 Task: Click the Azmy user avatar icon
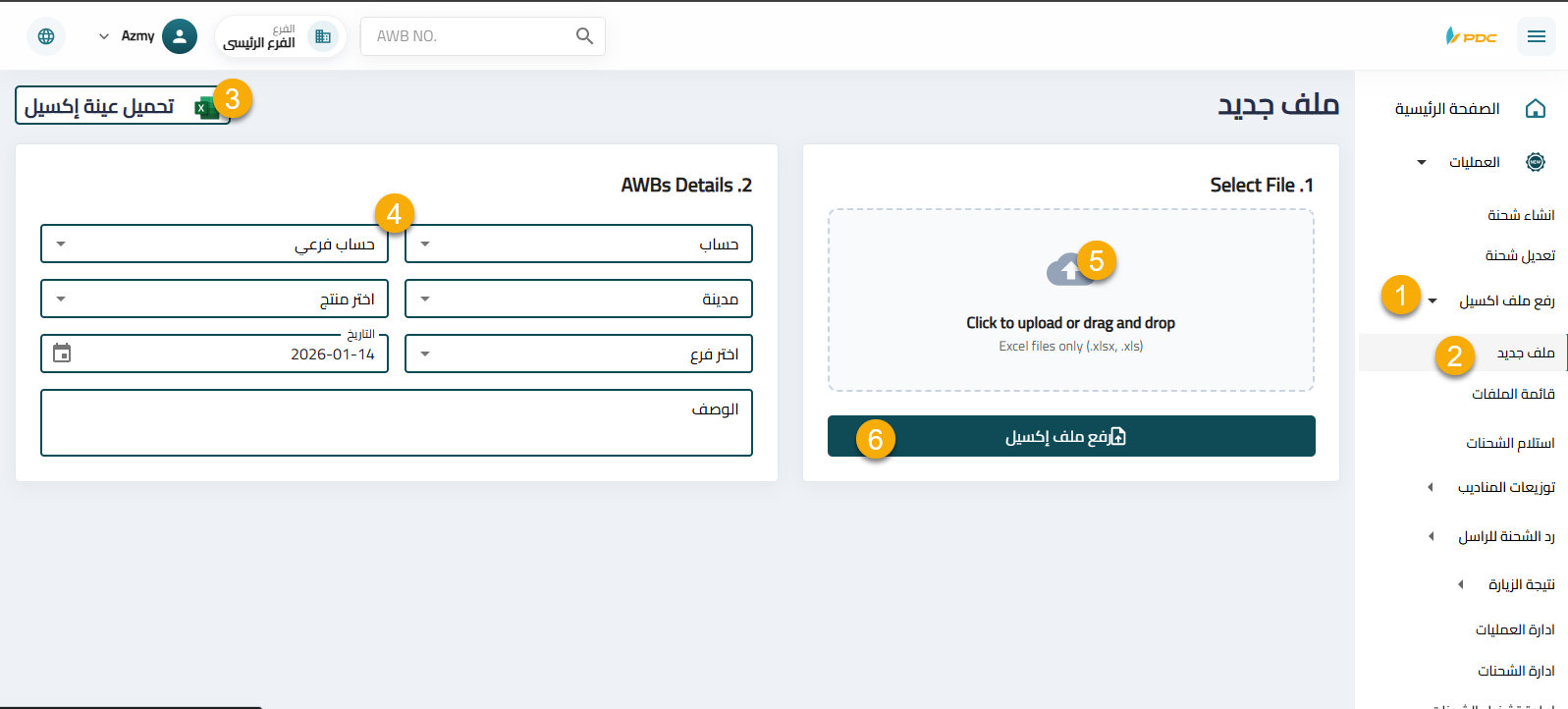click(179, 36)
